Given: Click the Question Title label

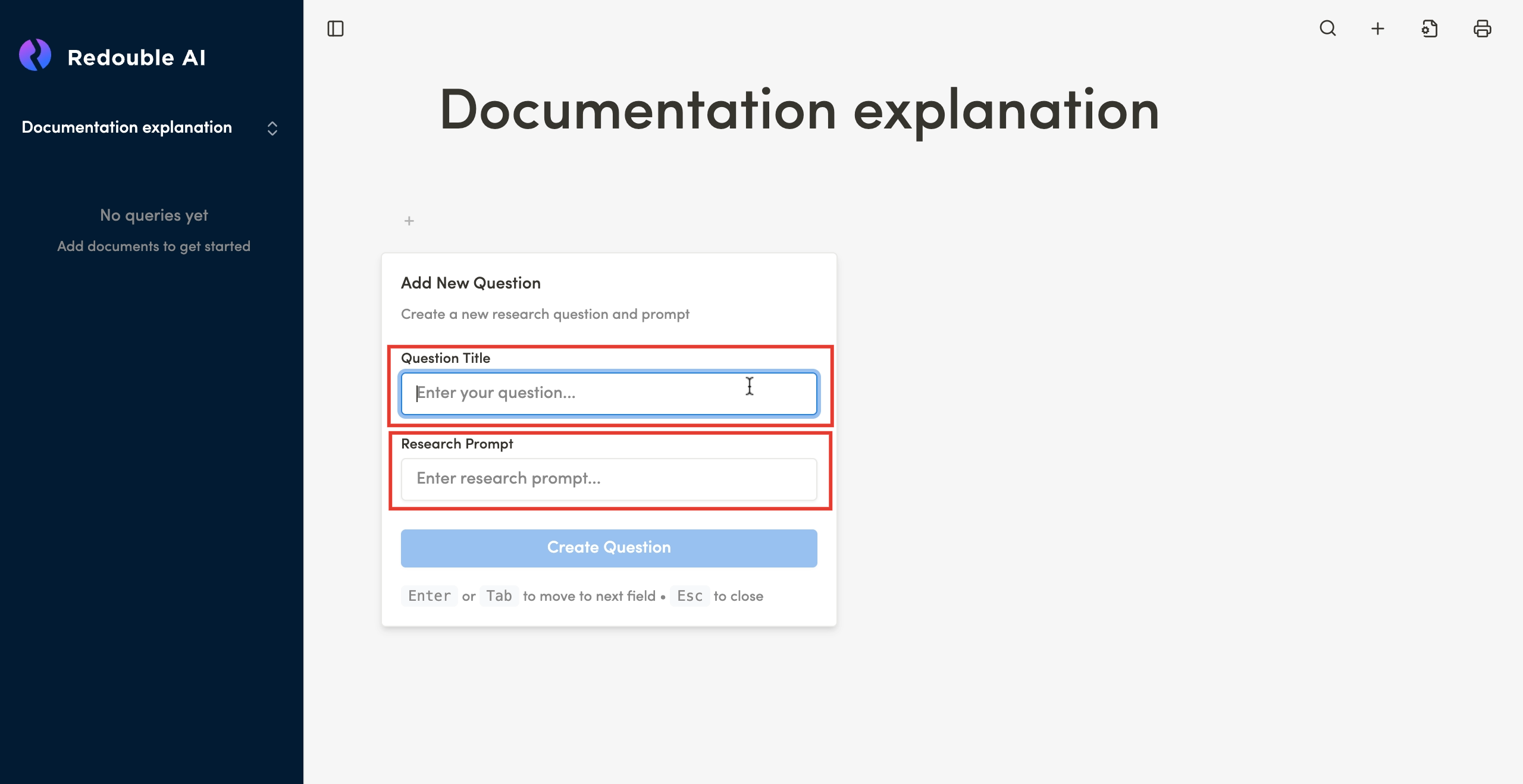Looking at the screenshot, I should [x=446, y=358].
